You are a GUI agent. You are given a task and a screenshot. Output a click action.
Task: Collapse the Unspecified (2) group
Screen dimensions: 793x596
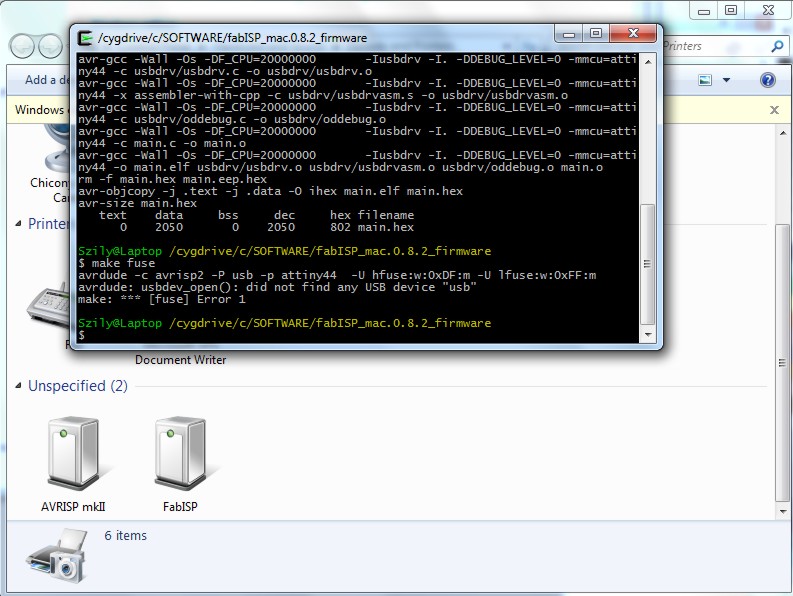coord(19,386)
